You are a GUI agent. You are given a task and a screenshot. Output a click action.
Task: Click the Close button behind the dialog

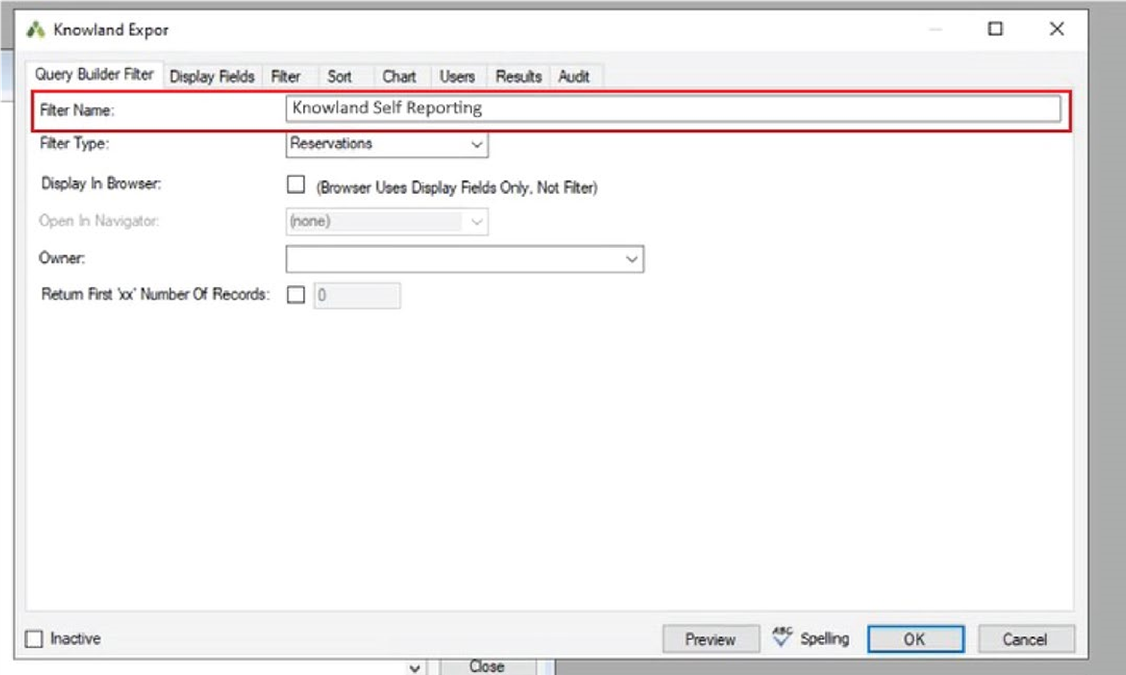[x=487, y=667]
